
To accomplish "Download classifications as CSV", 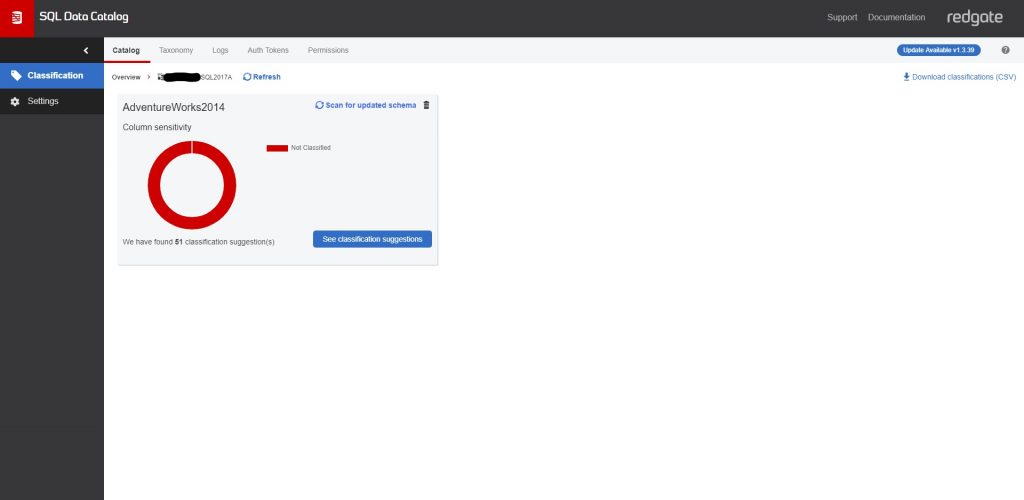I will 959,77.
